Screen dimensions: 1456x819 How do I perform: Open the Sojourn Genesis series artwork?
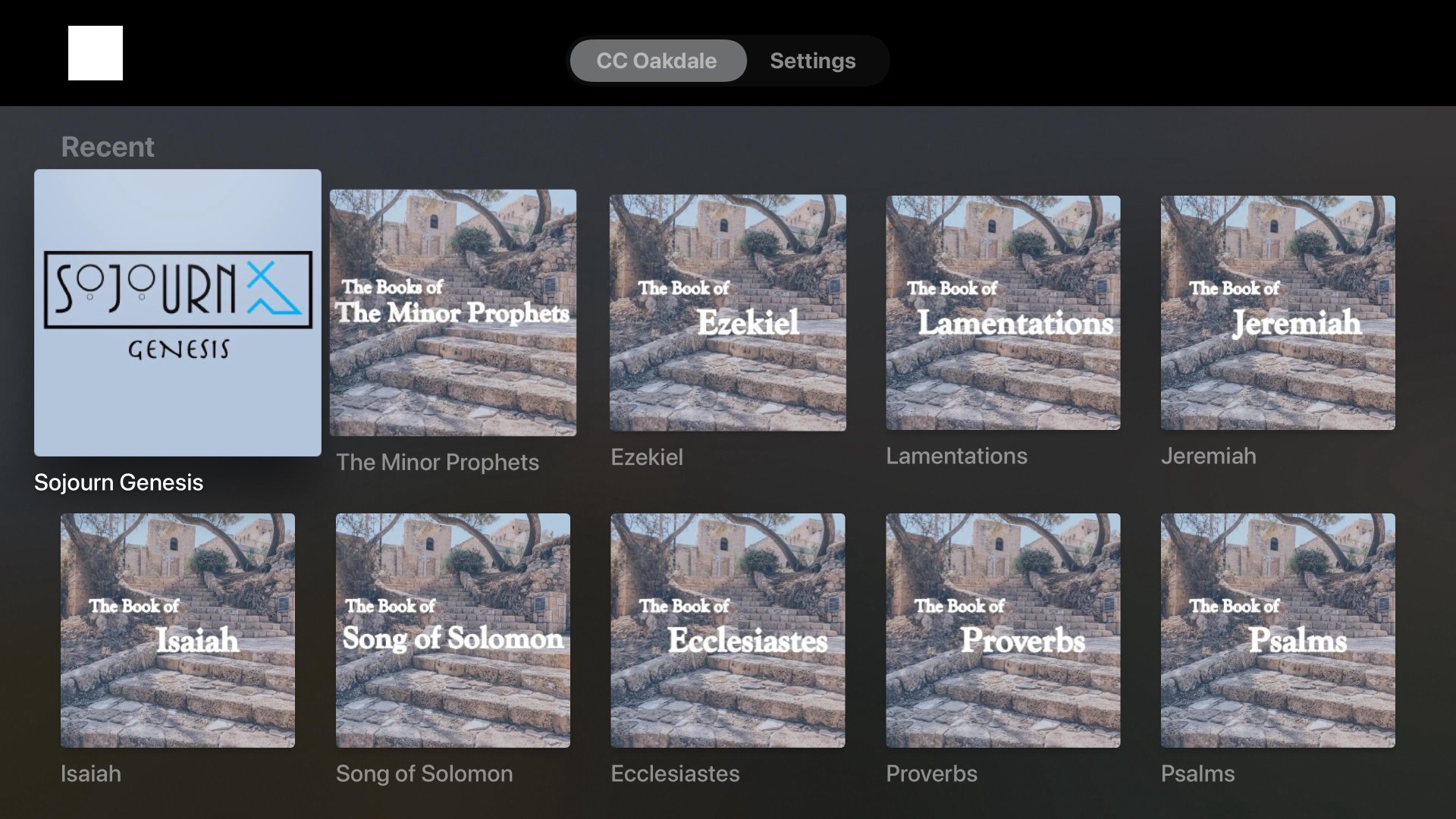tap(177, 312)
